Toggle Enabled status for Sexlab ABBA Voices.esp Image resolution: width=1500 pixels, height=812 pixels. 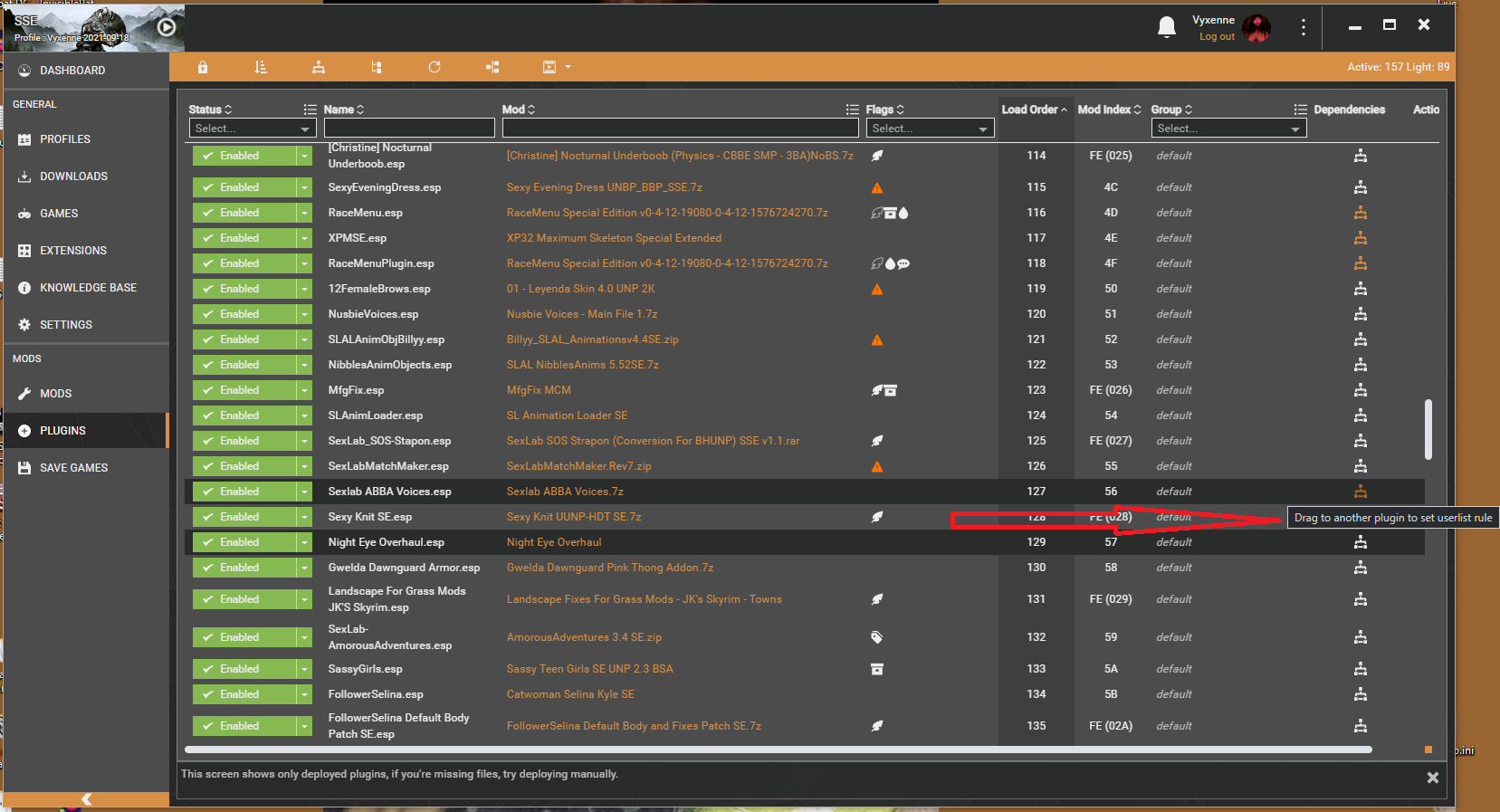click(x=244, y=492)
